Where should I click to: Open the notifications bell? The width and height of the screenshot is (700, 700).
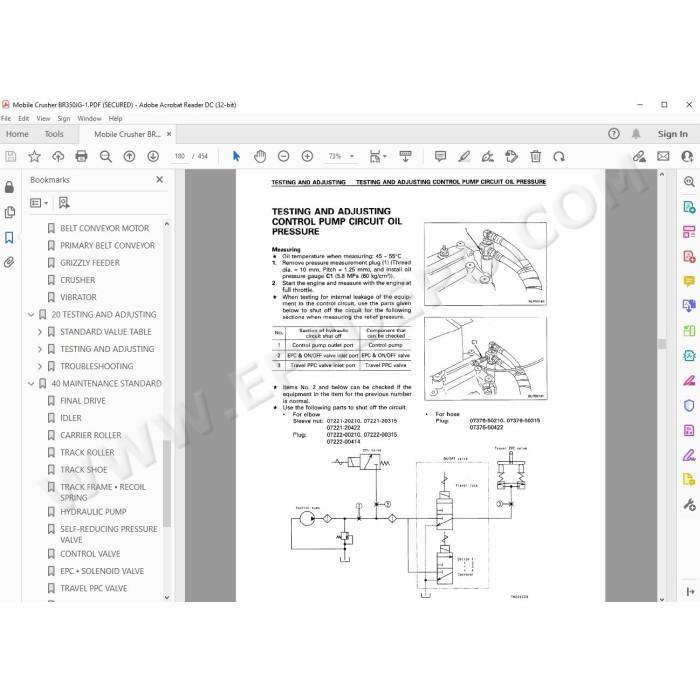(x=636, y=133)
